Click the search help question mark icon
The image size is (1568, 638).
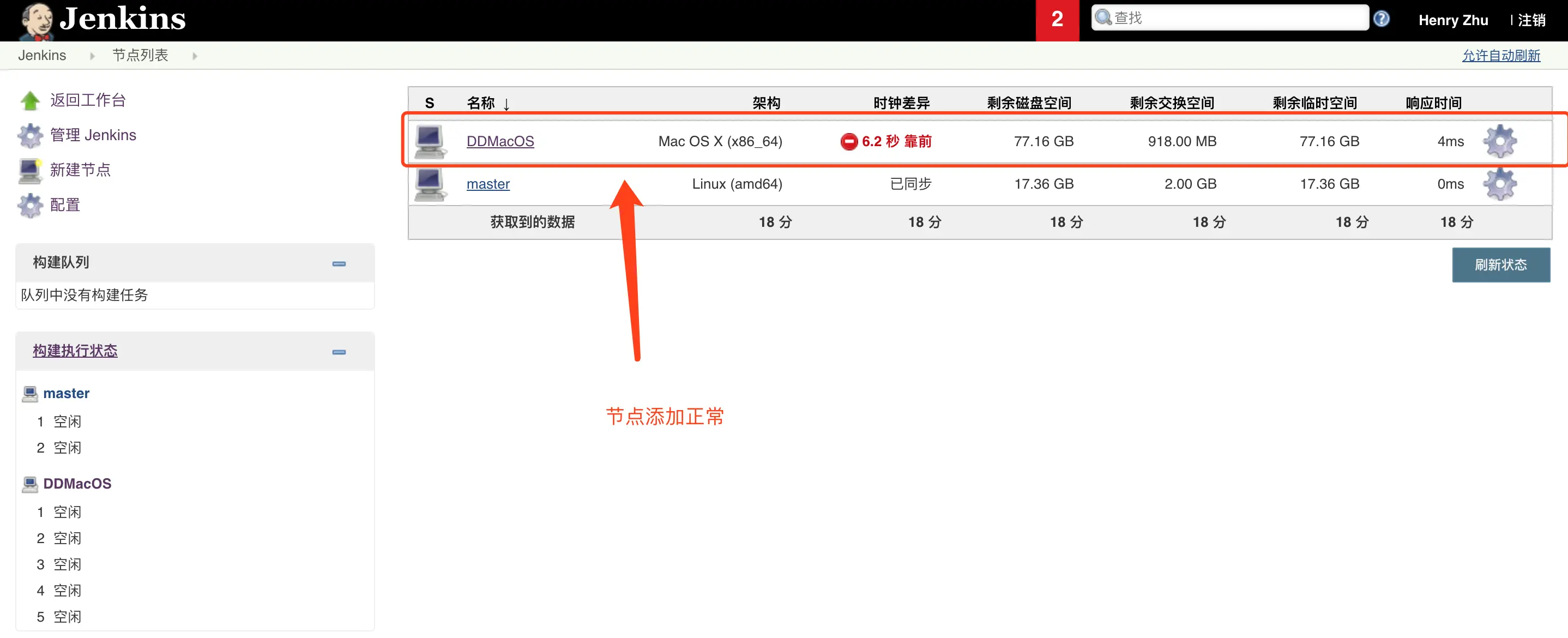pos(1381,19)
